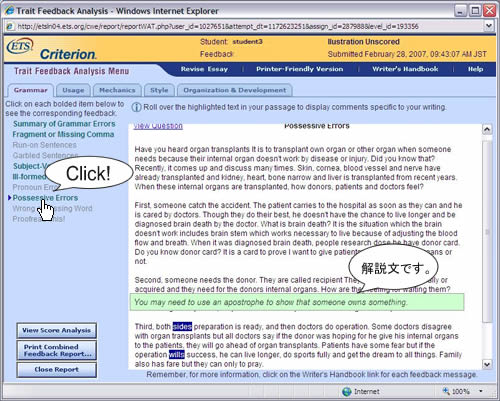Click the View Score Analysis button
The width and height of the screenshot is (500, 401).
(x=57, y=330)
